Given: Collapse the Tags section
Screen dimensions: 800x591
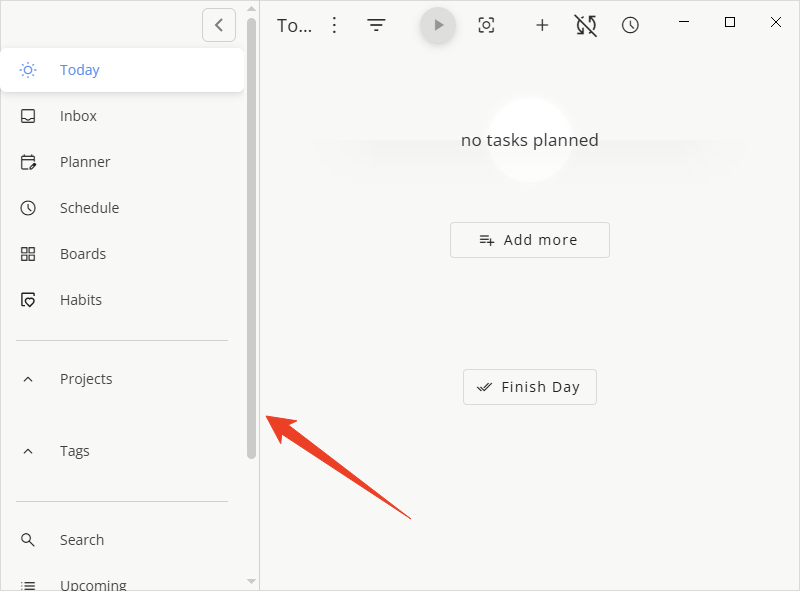Looking at the screenshot, I should (28, 451).
